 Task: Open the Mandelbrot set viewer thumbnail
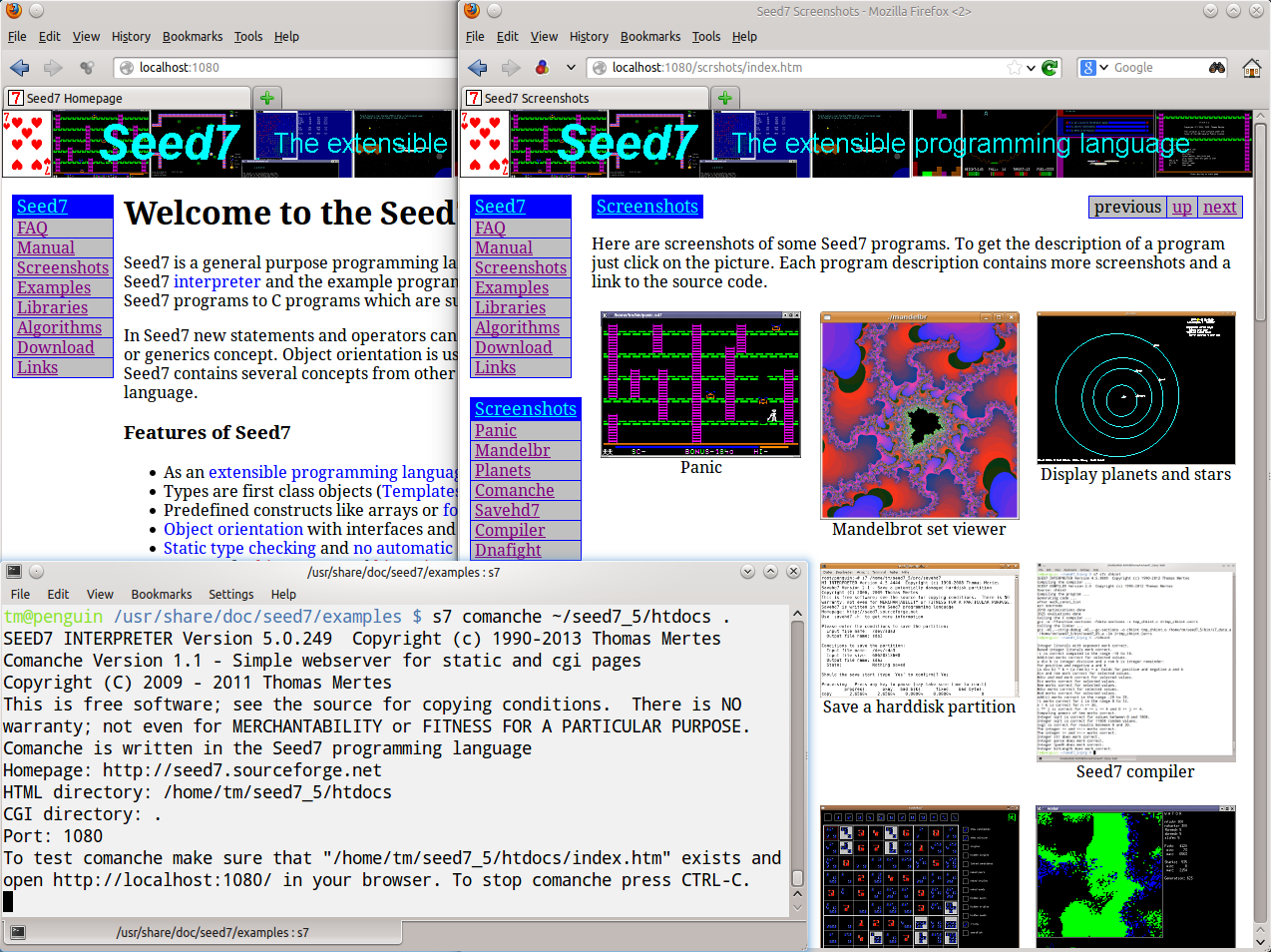coord(920,415)
